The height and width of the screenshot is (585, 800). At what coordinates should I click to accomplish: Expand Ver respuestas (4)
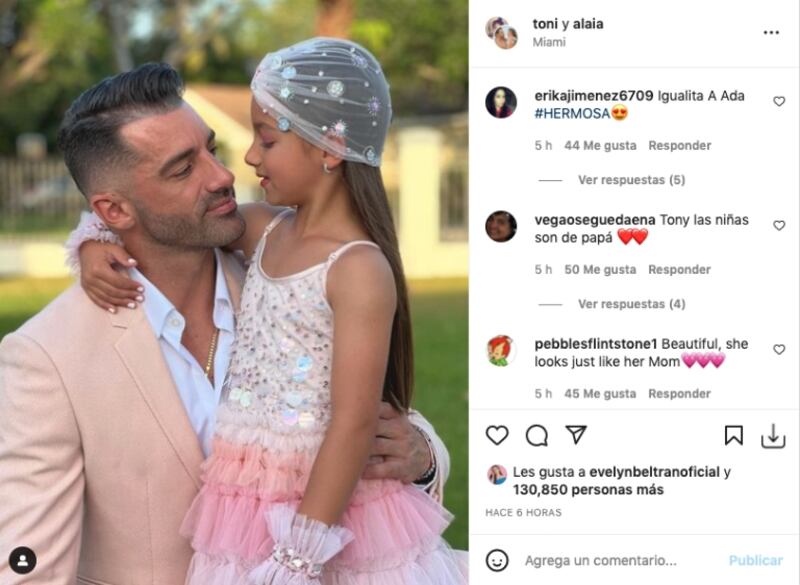point(631,304)
